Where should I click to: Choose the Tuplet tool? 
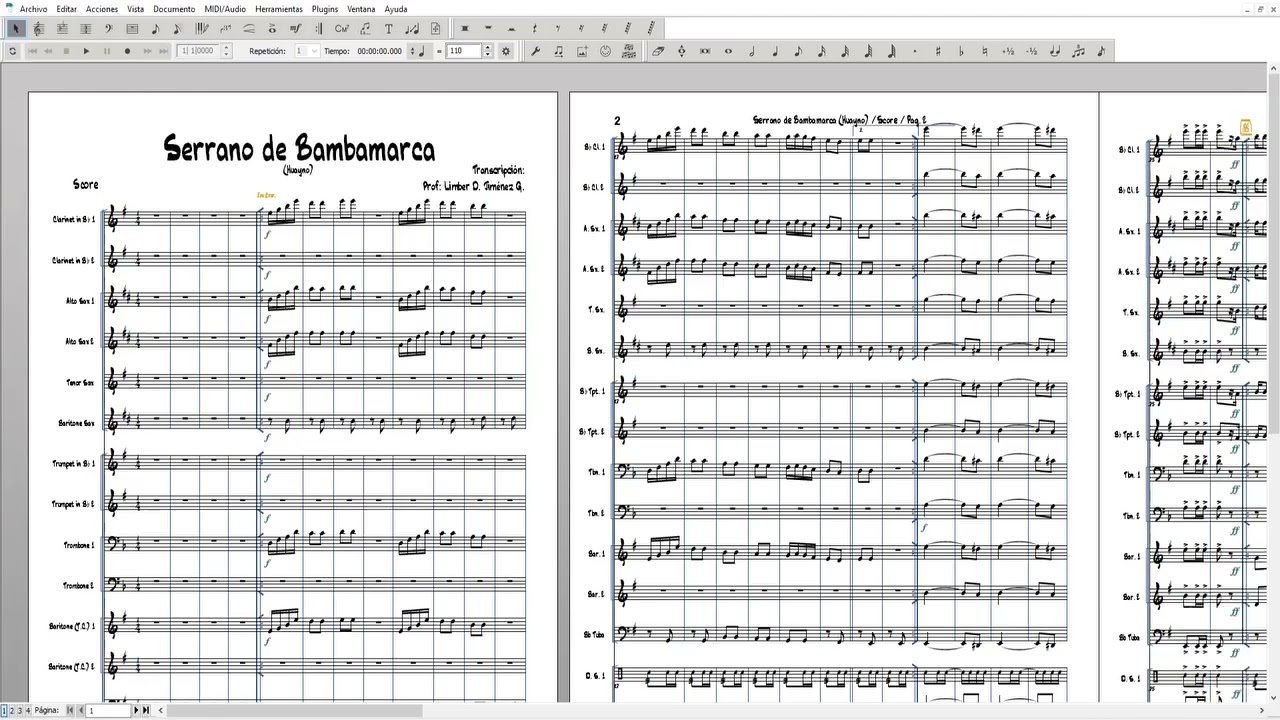point(225,28)
